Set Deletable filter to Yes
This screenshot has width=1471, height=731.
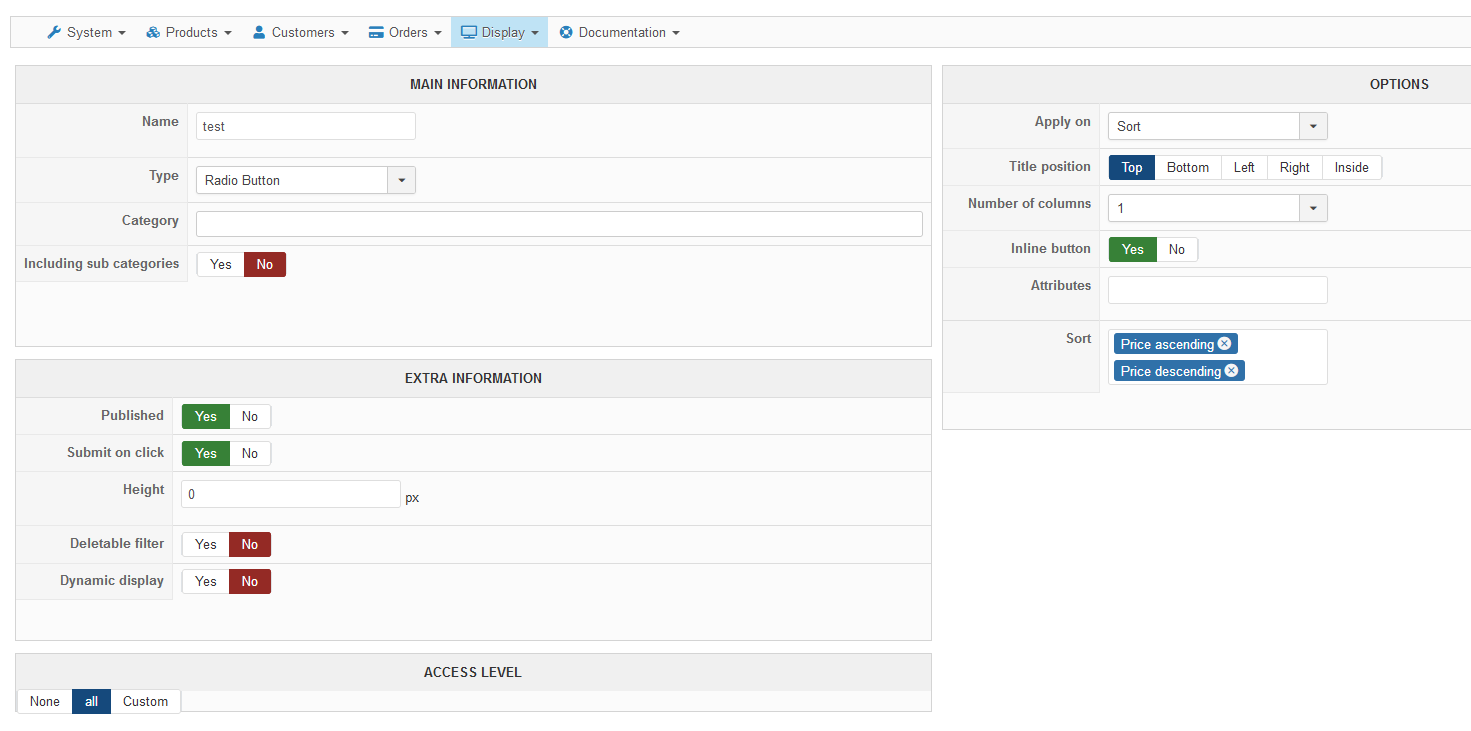click(206, 544)
